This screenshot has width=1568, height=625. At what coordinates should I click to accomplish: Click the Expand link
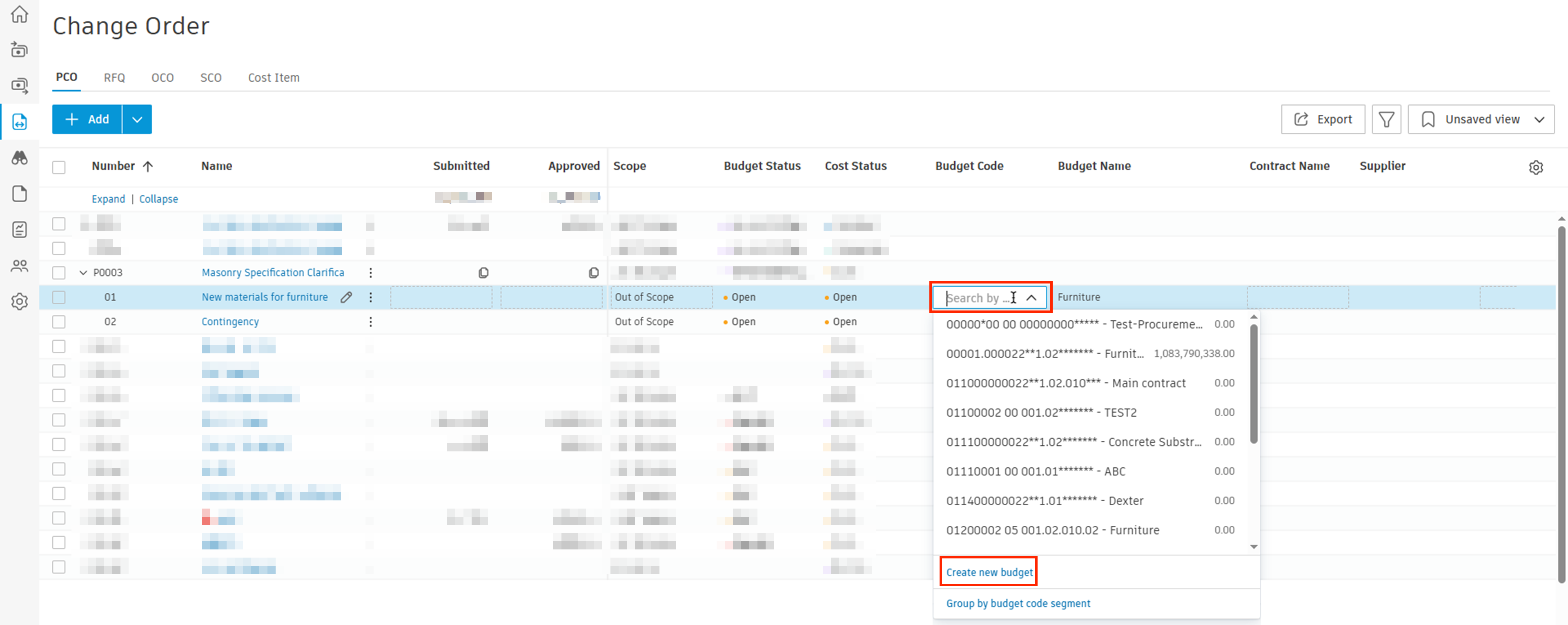[108, 199]
